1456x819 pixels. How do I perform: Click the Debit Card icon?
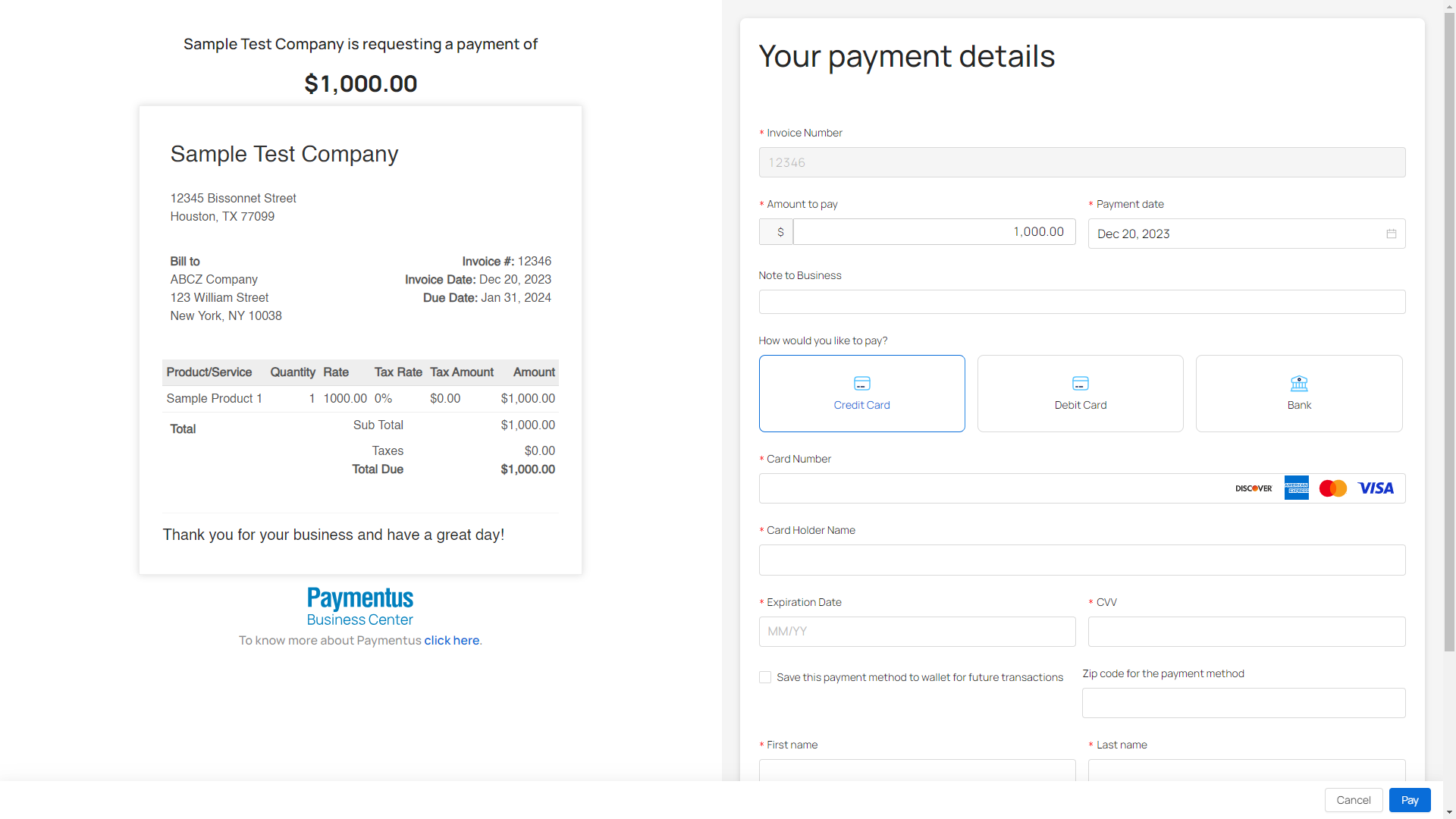[x=1080, y=384]
